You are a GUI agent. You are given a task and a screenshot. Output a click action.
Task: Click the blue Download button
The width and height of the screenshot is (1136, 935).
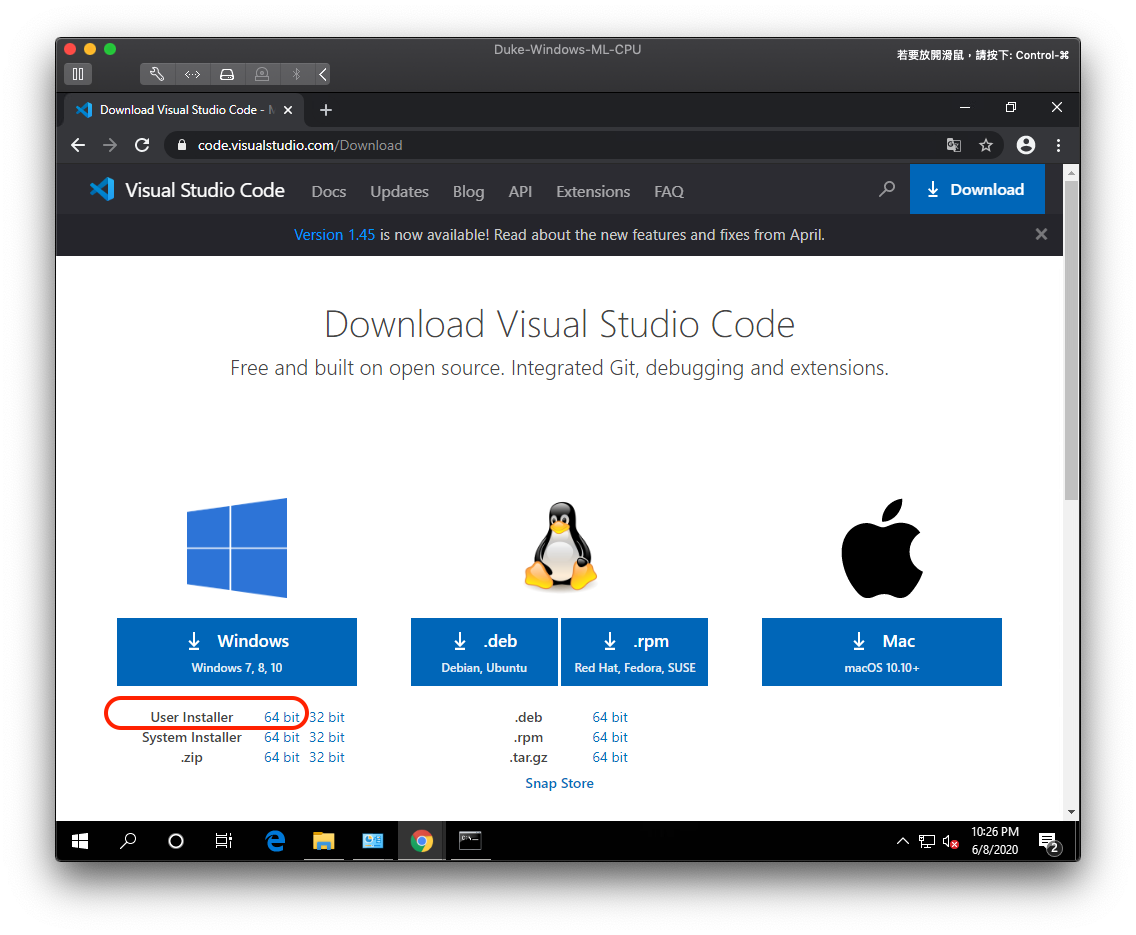977,189
